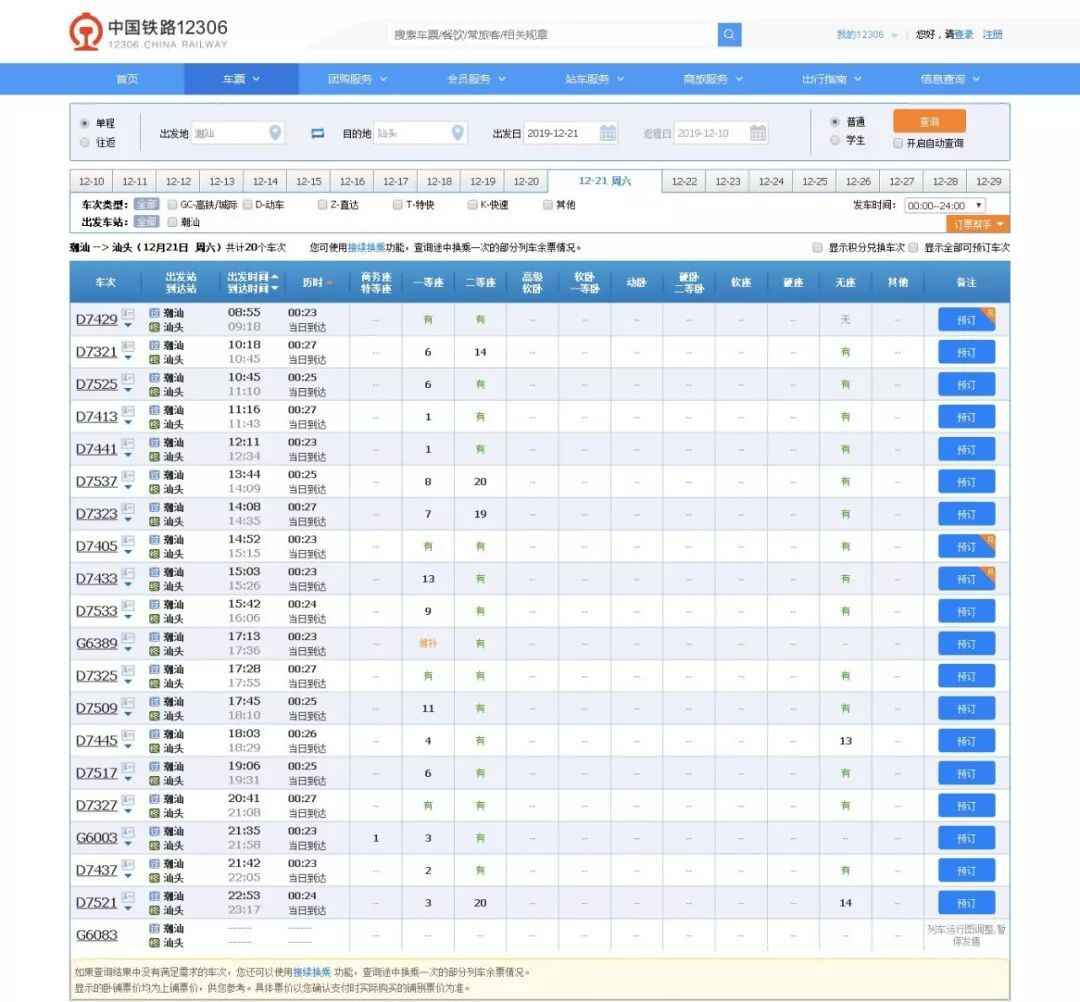
Task: Expand the 订票帮手 booking helper panel
Action: pyautogui.click(x=978, y=225)
